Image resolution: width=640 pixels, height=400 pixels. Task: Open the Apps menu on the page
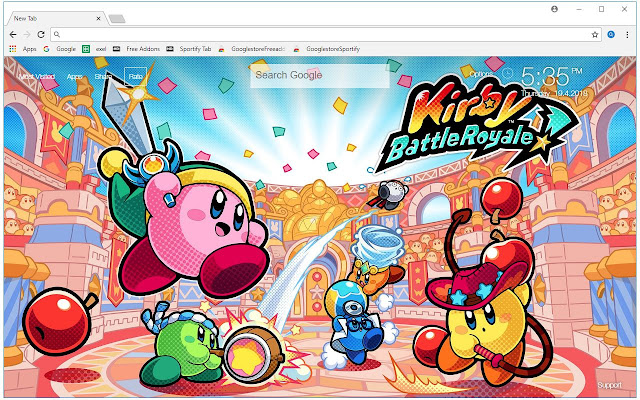point(74,76)
